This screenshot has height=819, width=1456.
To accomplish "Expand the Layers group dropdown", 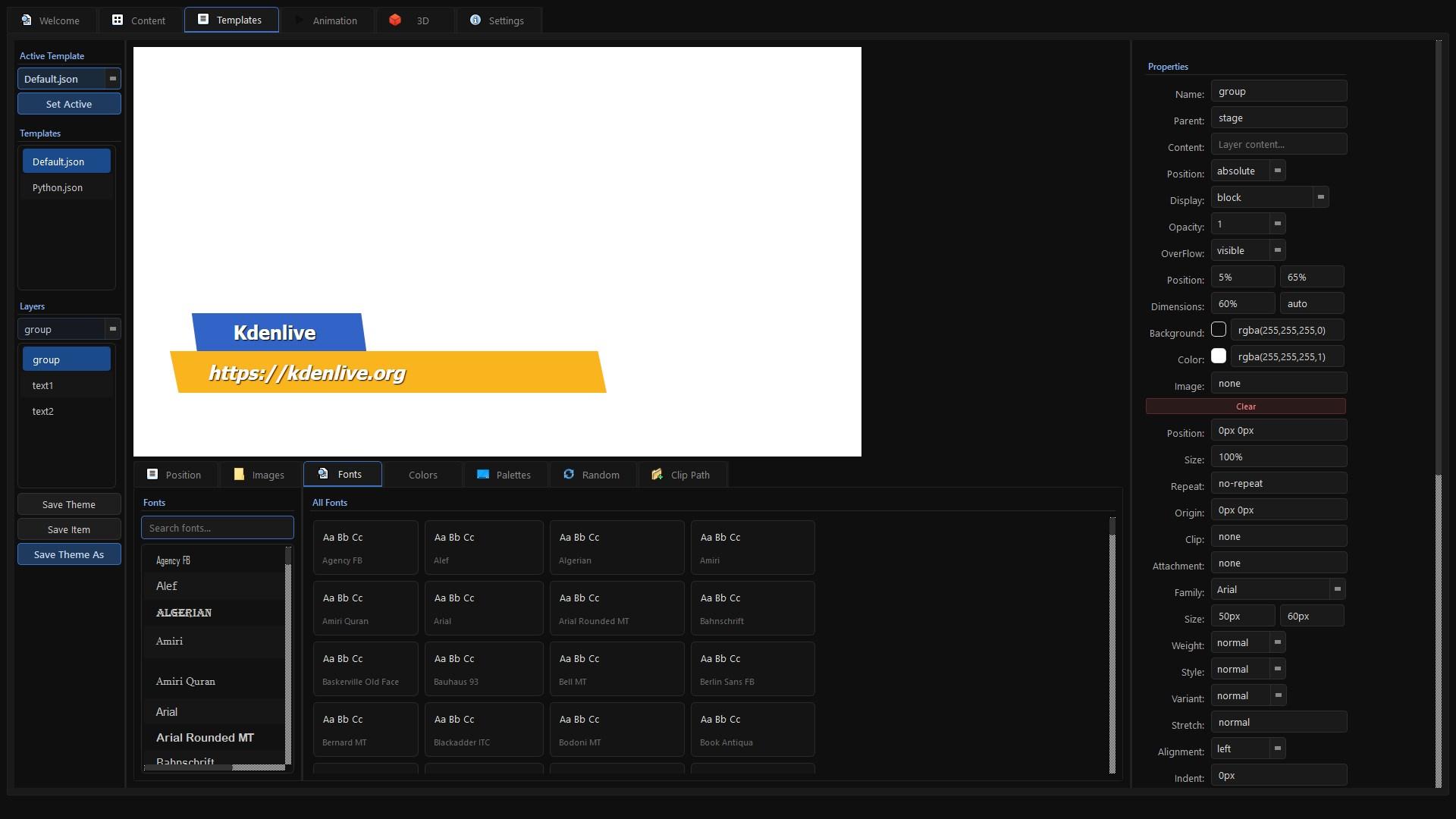I will click(x=69, y=329).
